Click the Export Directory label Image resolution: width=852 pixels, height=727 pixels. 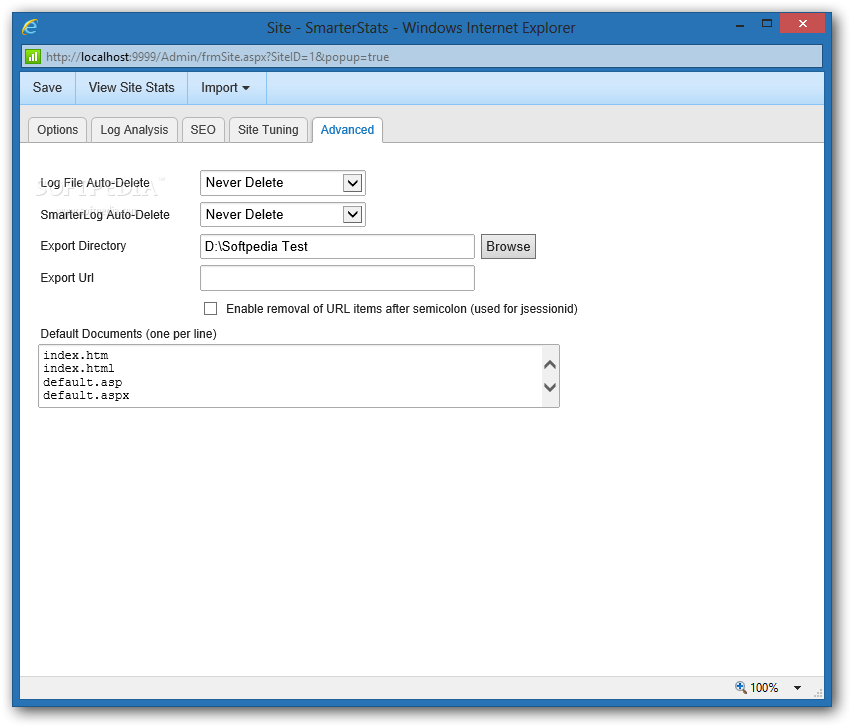(x=83, y=246)
